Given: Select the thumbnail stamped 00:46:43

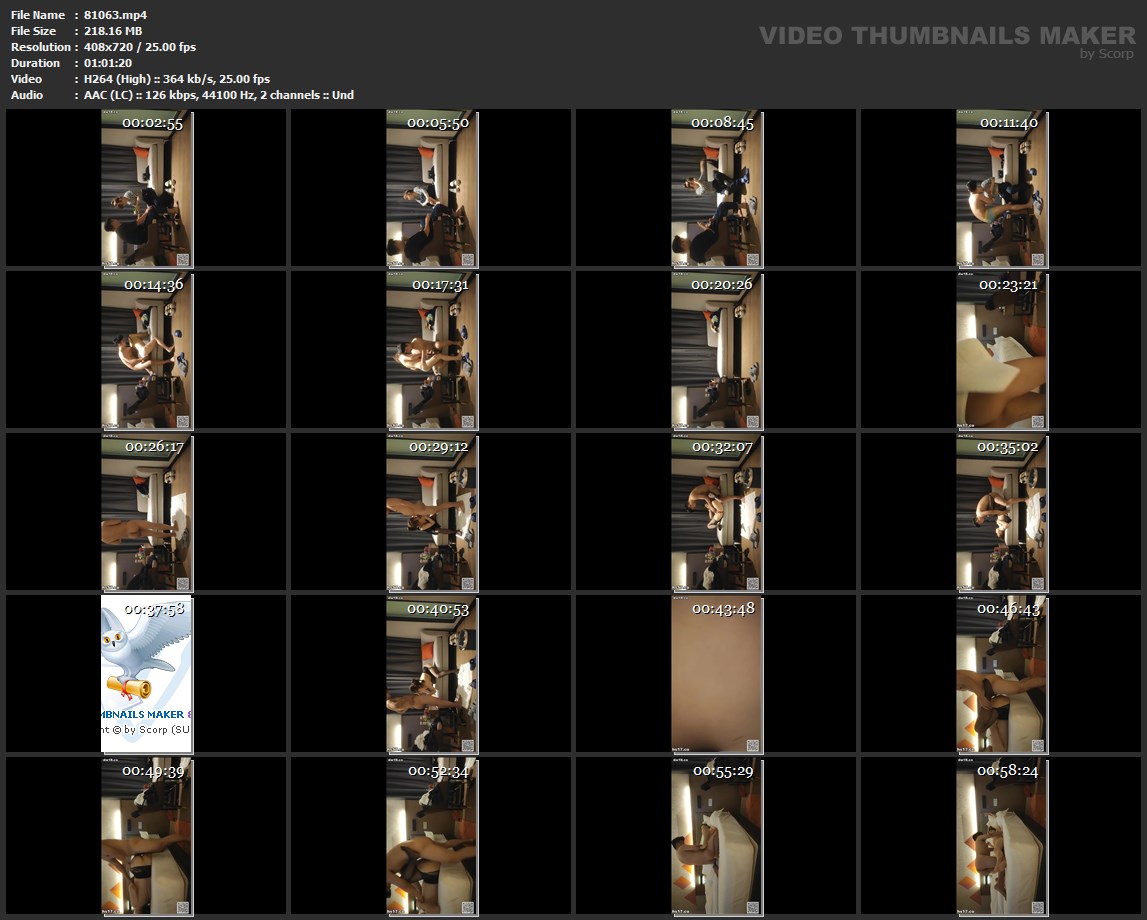Looking at the screenshot, I should [1001, 674].
